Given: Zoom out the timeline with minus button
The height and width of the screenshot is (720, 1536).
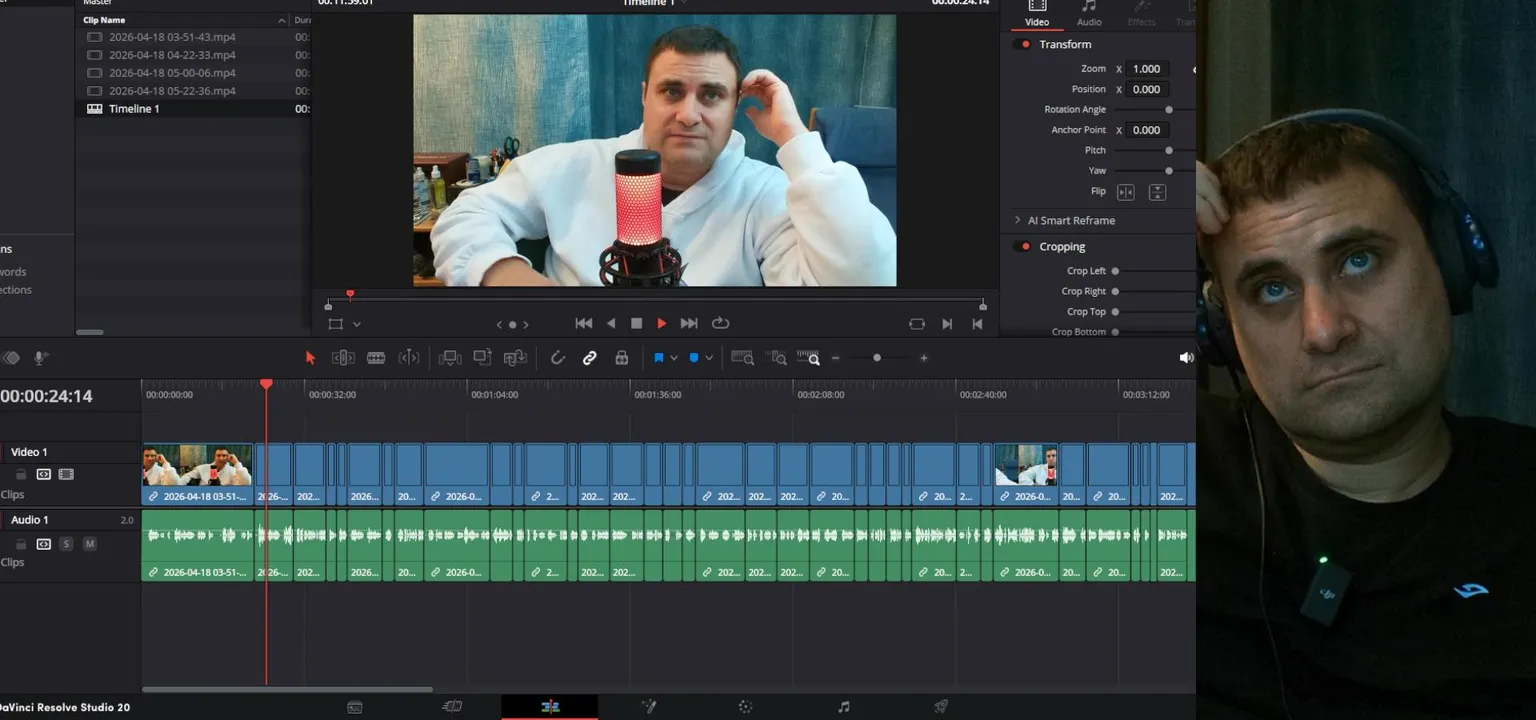Looking at the screenshot, I should pos(836,358).
